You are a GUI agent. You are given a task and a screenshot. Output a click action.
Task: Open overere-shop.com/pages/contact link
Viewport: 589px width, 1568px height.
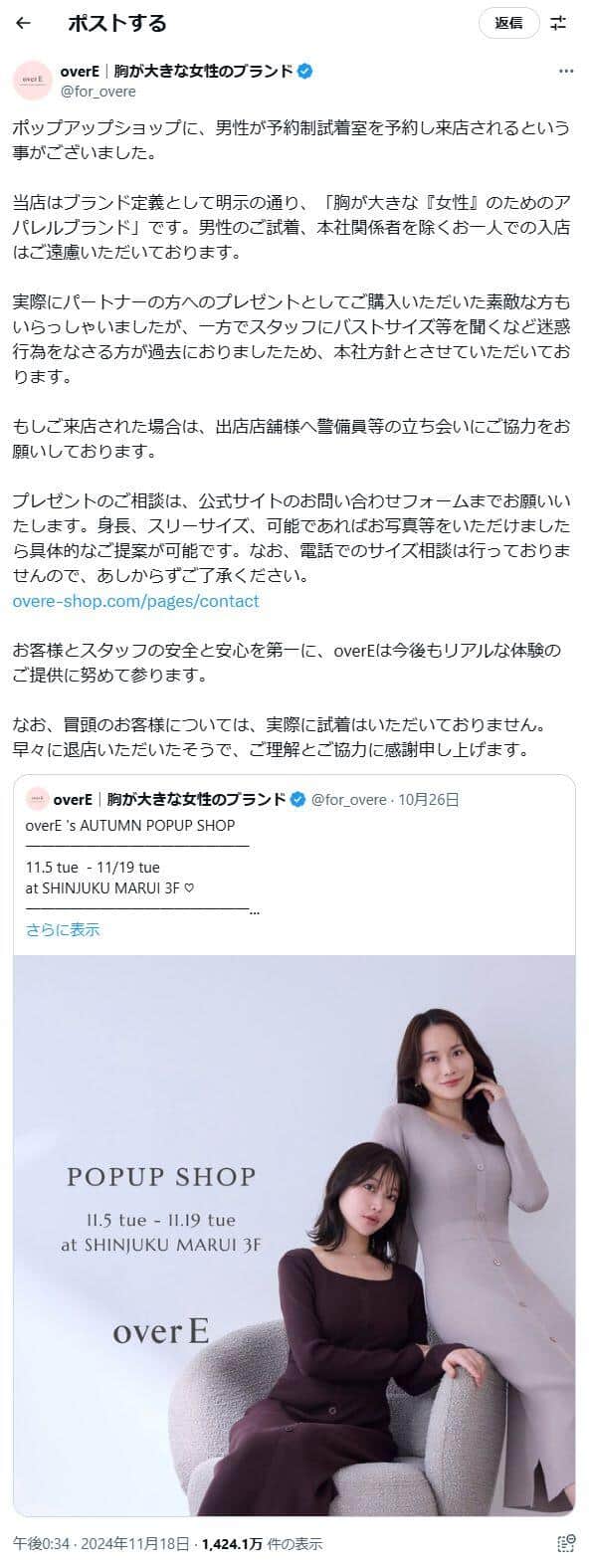(135, 601)
